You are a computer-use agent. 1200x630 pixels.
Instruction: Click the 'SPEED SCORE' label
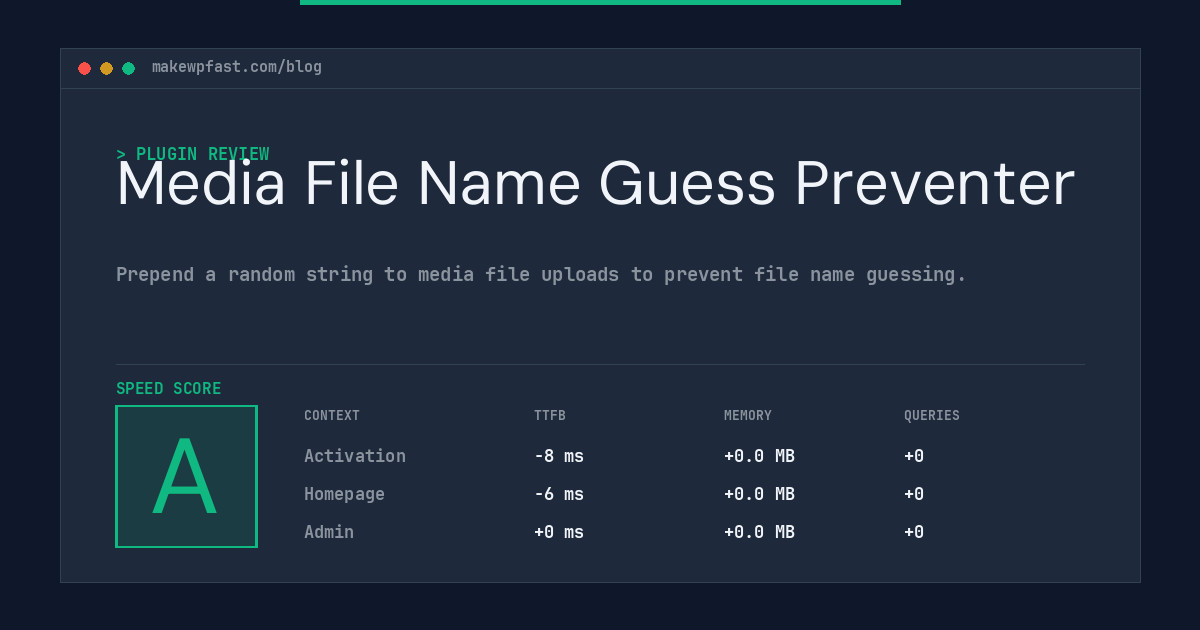169,388
